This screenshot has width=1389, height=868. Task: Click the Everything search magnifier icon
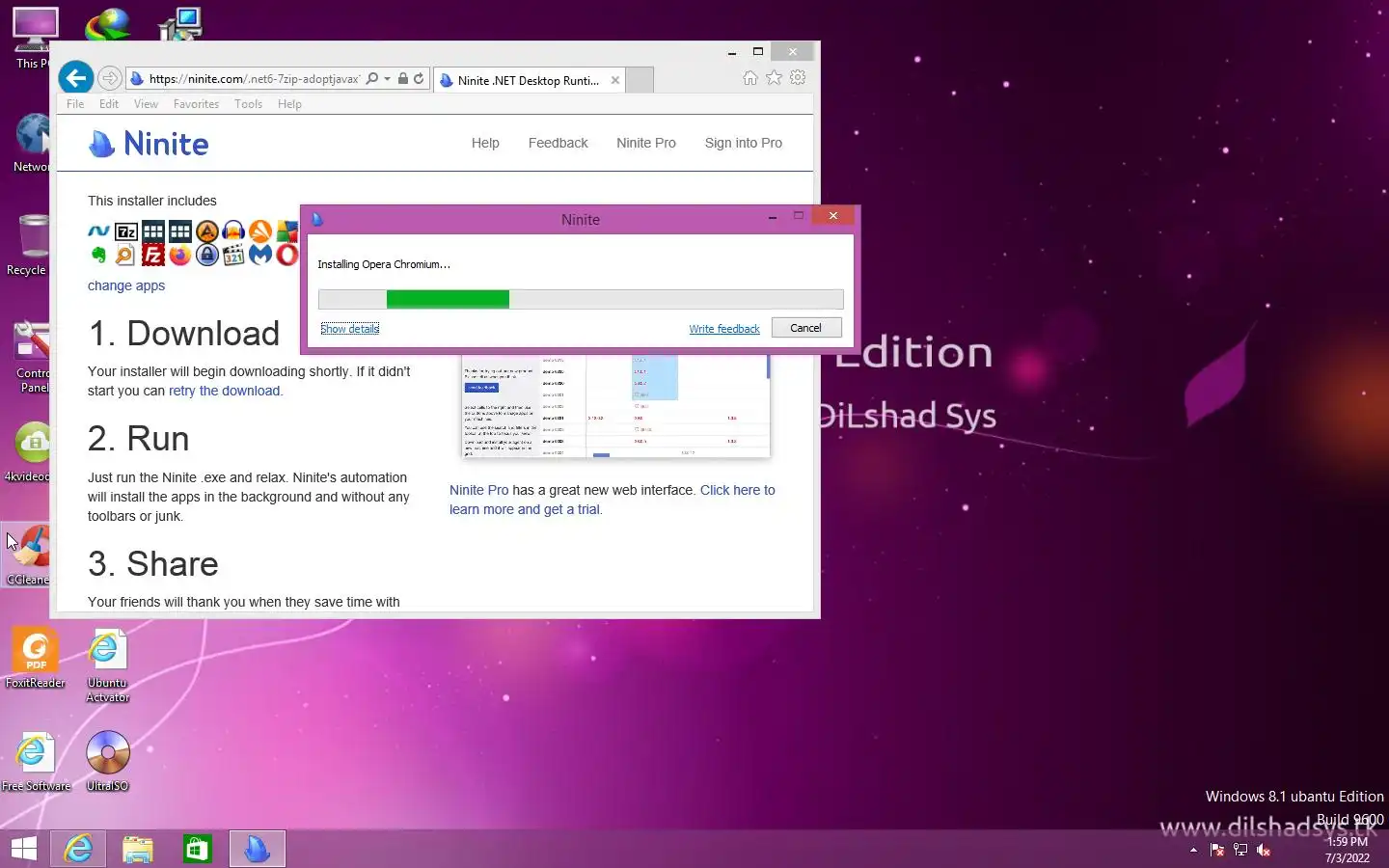coord(125,256)
